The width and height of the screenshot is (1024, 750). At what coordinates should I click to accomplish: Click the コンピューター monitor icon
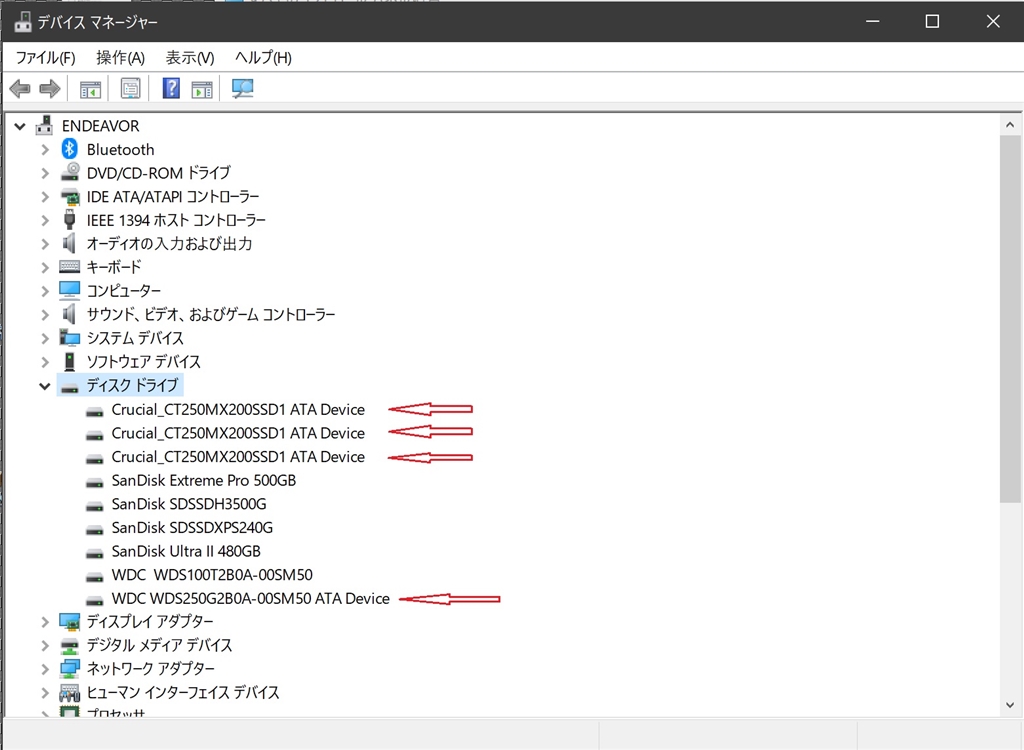70,290
